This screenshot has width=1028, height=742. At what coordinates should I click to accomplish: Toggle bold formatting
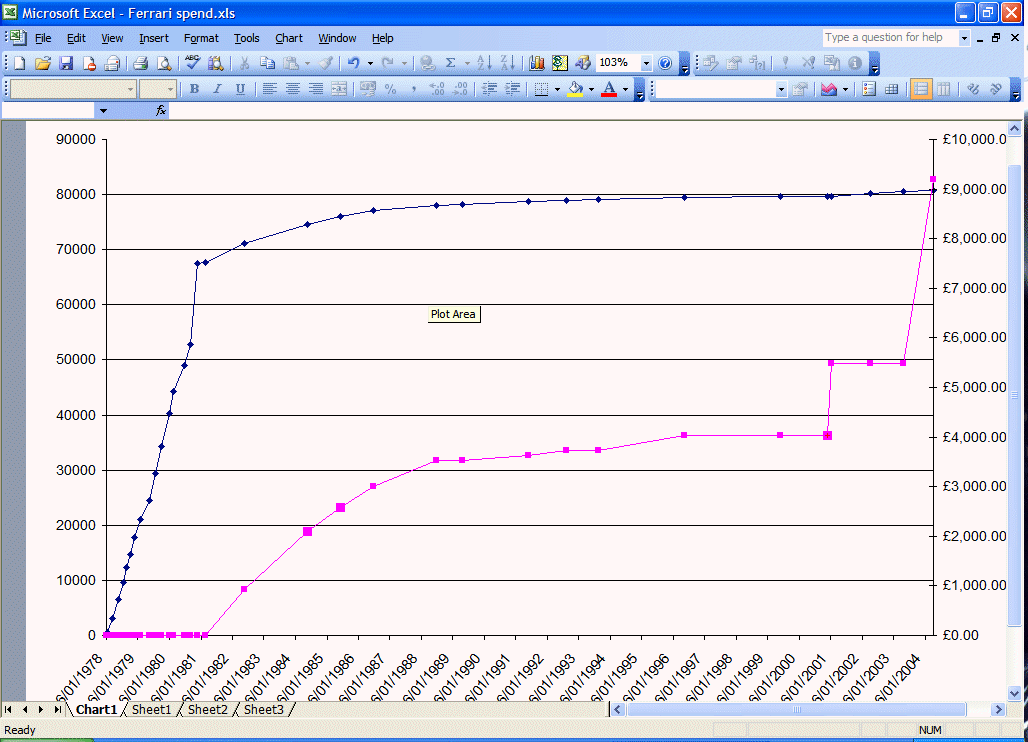pos(194,89)
